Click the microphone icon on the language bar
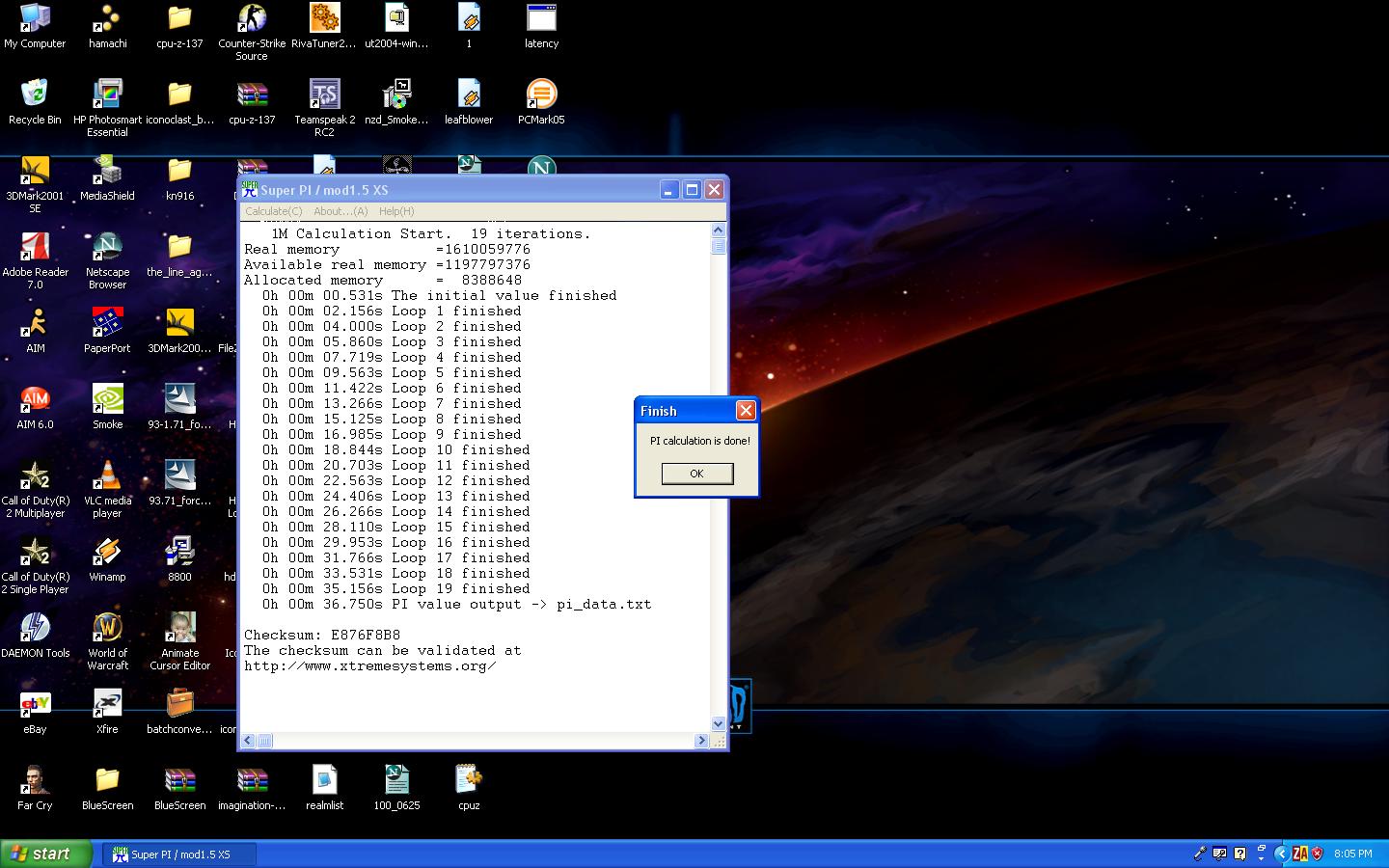Viewport: 1389px width, 868px height. tap(1200, 854)
